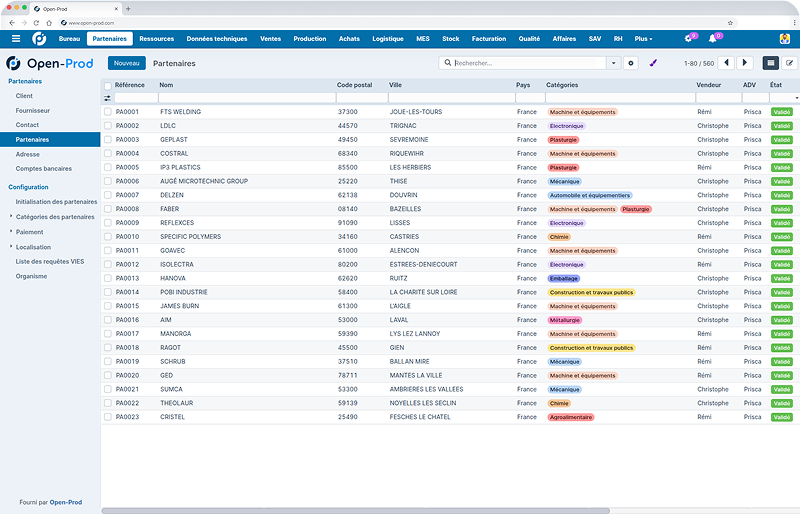Open the bell notifications icon

(713, 39)
